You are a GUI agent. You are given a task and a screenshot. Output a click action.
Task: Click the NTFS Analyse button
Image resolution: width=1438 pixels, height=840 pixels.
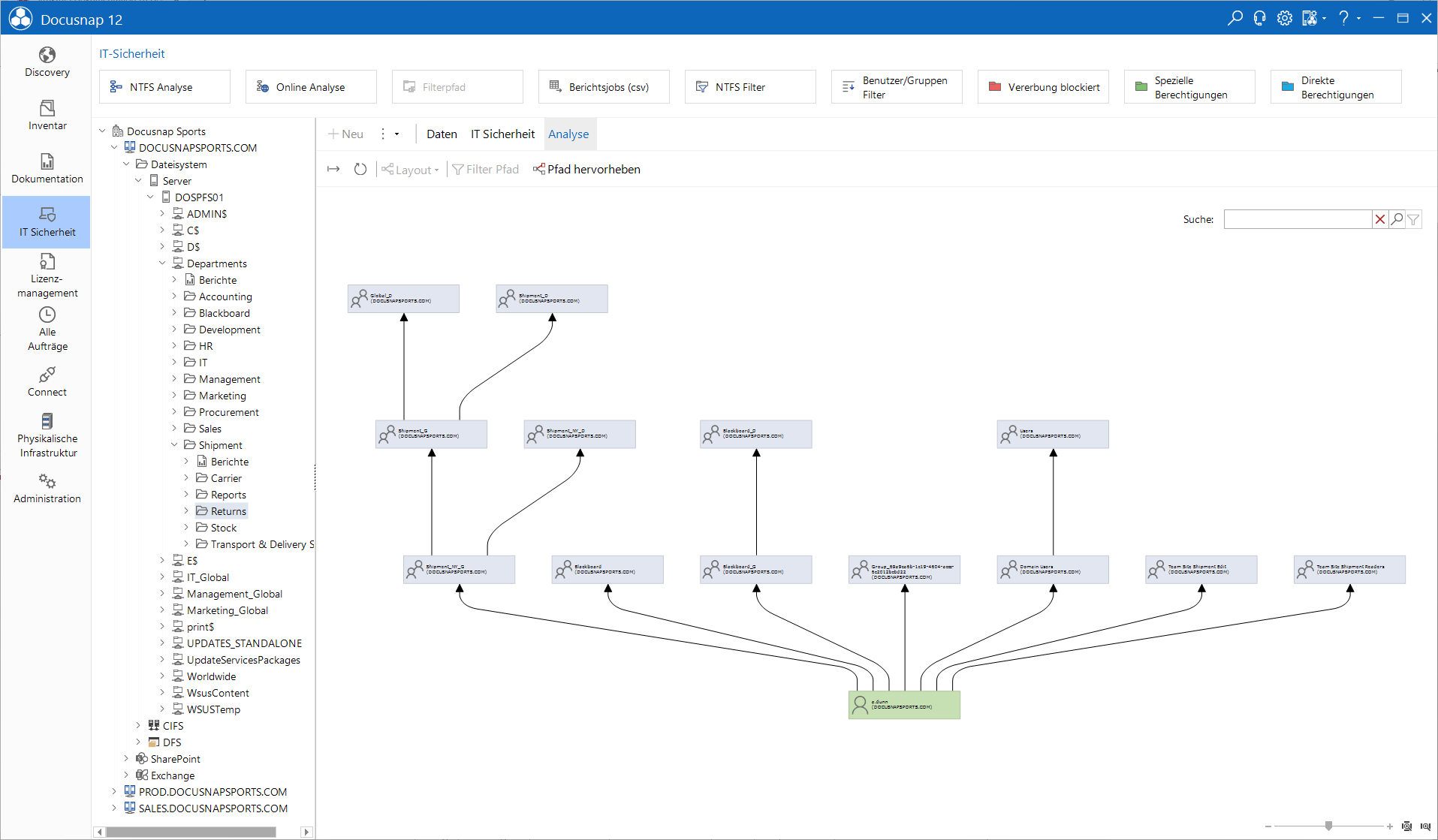164,87
